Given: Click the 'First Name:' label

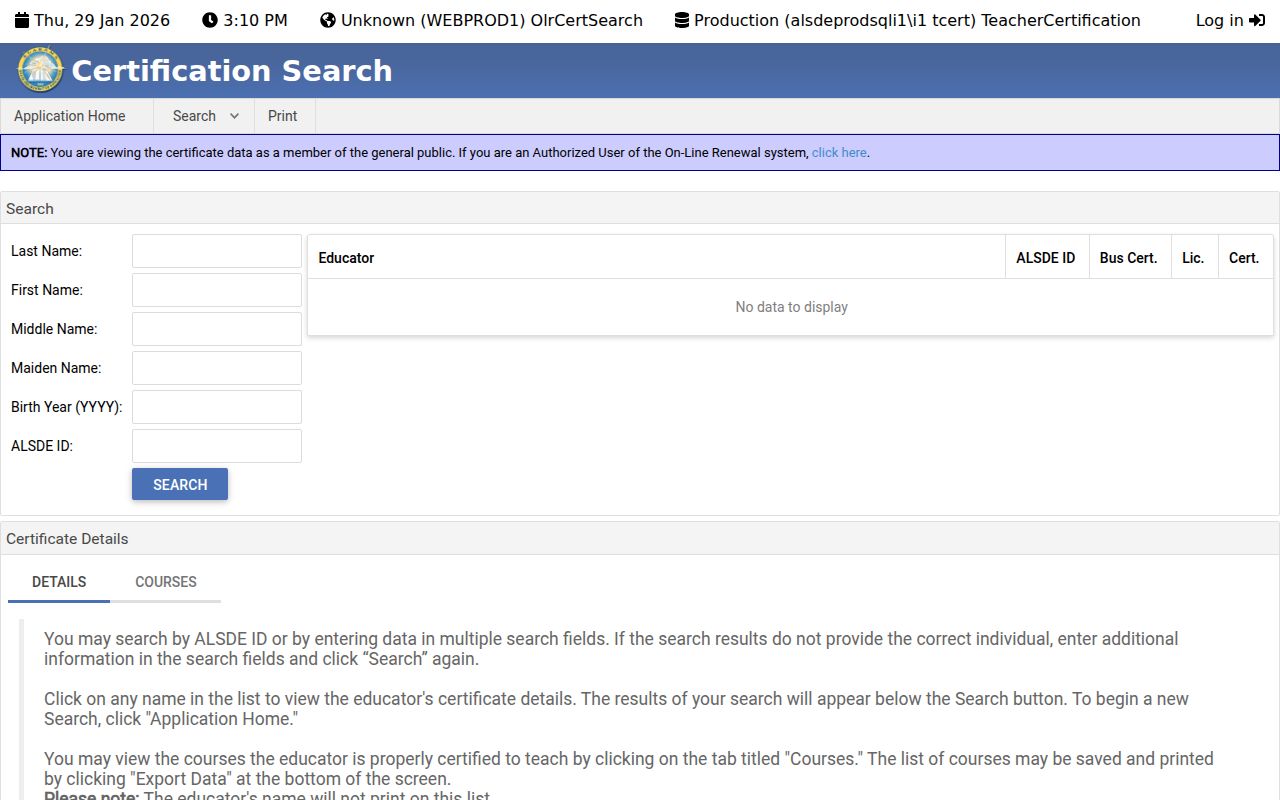Looking at the screenshot, I should click(x=47, y=290).
